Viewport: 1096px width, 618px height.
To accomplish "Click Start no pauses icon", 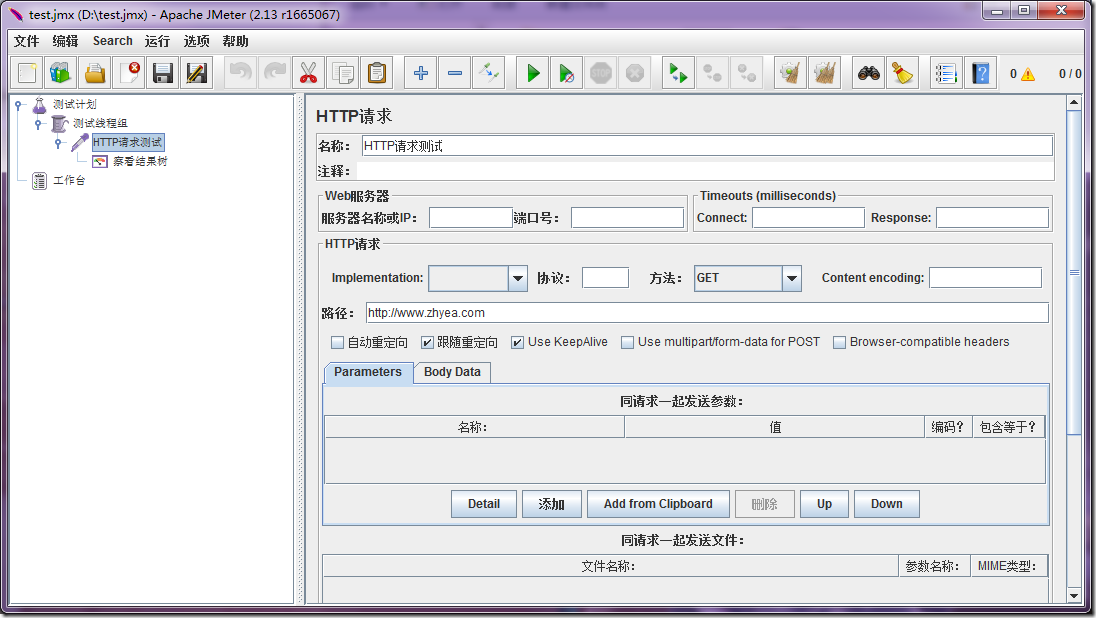I will click(567, 73).
